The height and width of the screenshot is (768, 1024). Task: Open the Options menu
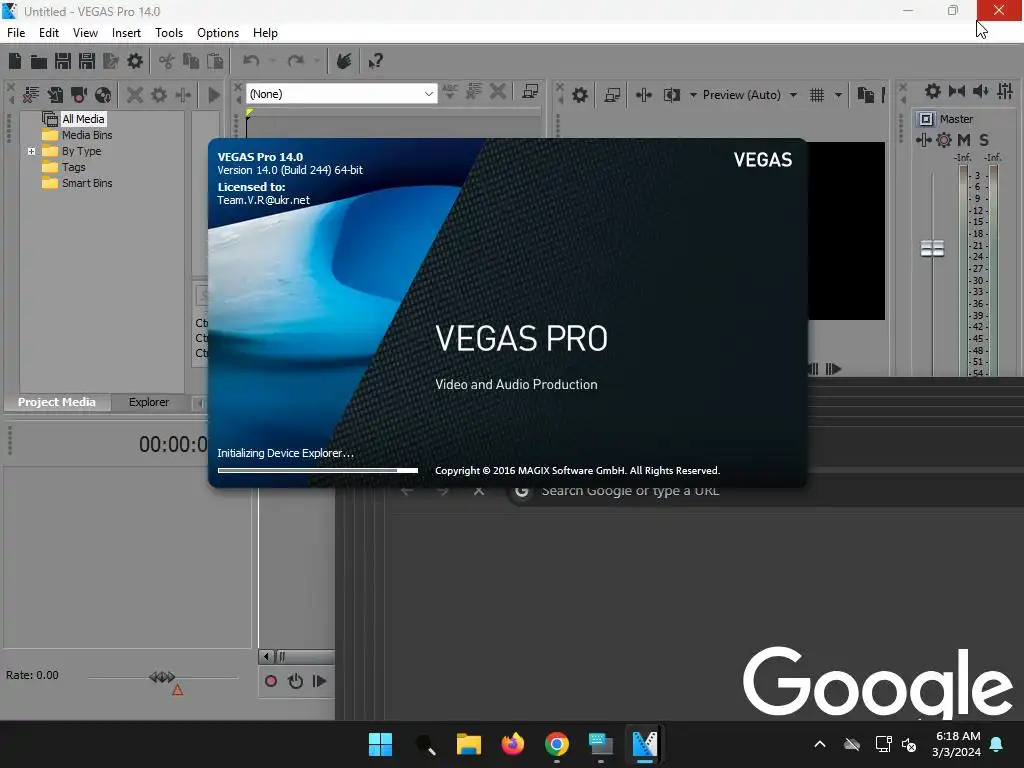pyautogui.click(x=218, y=33)
